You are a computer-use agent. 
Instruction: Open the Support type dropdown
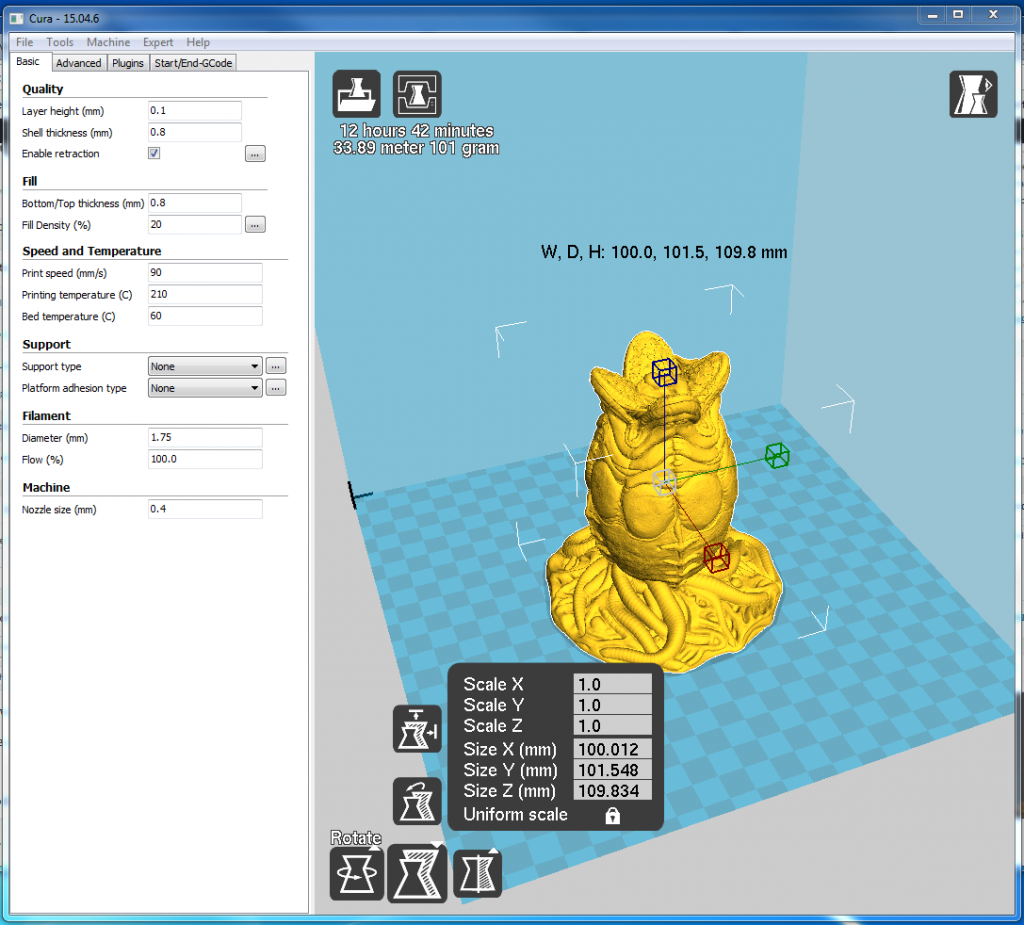coord(205,367)
